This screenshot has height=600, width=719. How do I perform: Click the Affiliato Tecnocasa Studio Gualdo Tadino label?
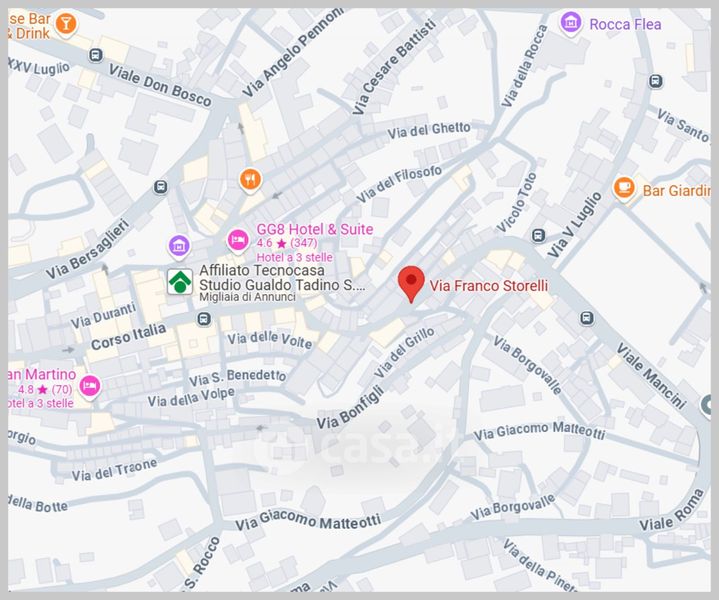(282, 278)
